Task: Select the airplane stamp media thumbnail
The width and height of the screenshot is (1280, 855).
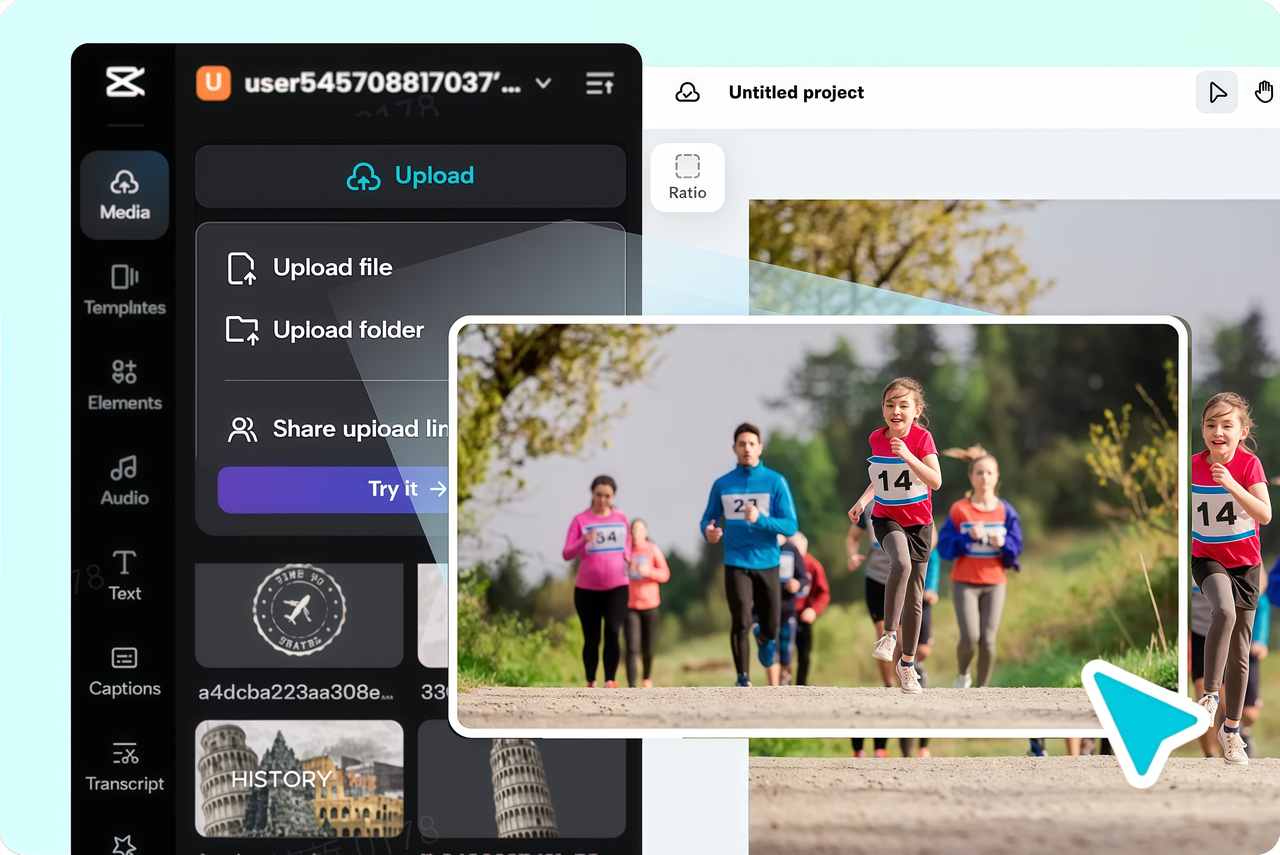Action: [x=299, y=615]
